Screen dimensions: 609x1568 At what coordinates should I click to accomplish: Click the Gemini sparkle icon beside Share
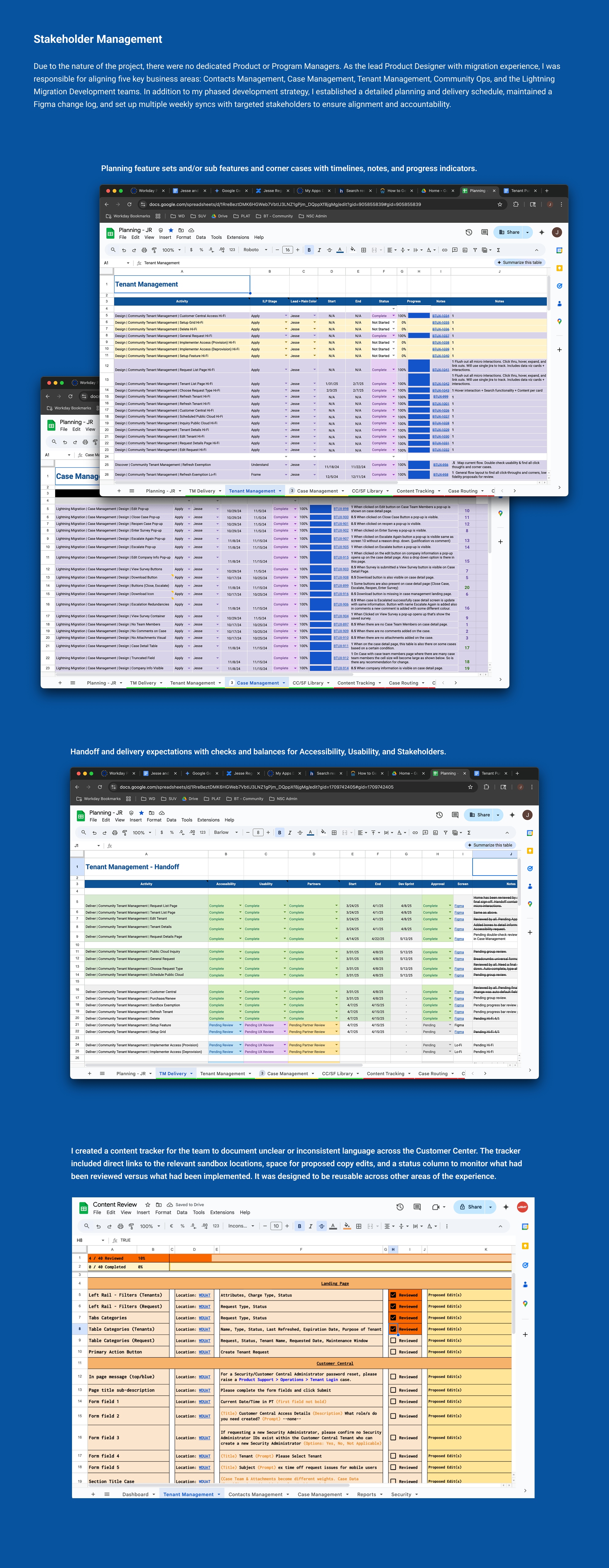coord(506,1207)
